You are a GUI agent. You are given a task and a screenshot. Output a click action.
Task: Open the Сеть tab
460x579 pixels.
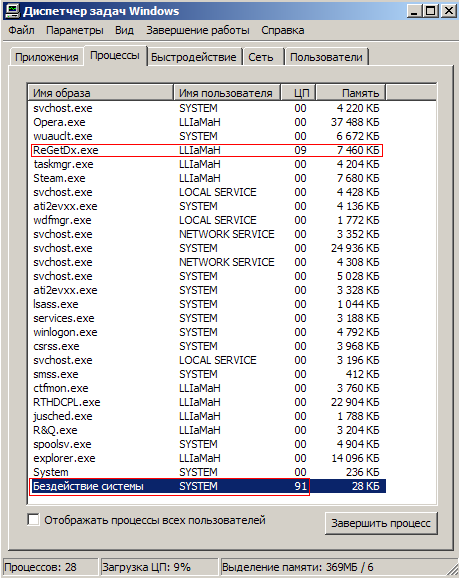coord(261,57)
